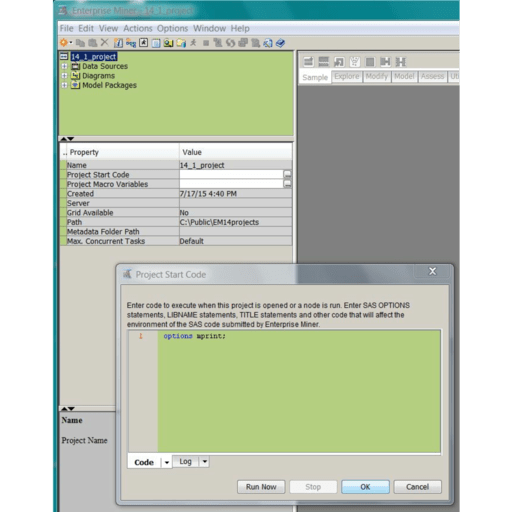The image size is (512, 512).
Task: Switch to the Assess node tab
Action: coord(432,76)
